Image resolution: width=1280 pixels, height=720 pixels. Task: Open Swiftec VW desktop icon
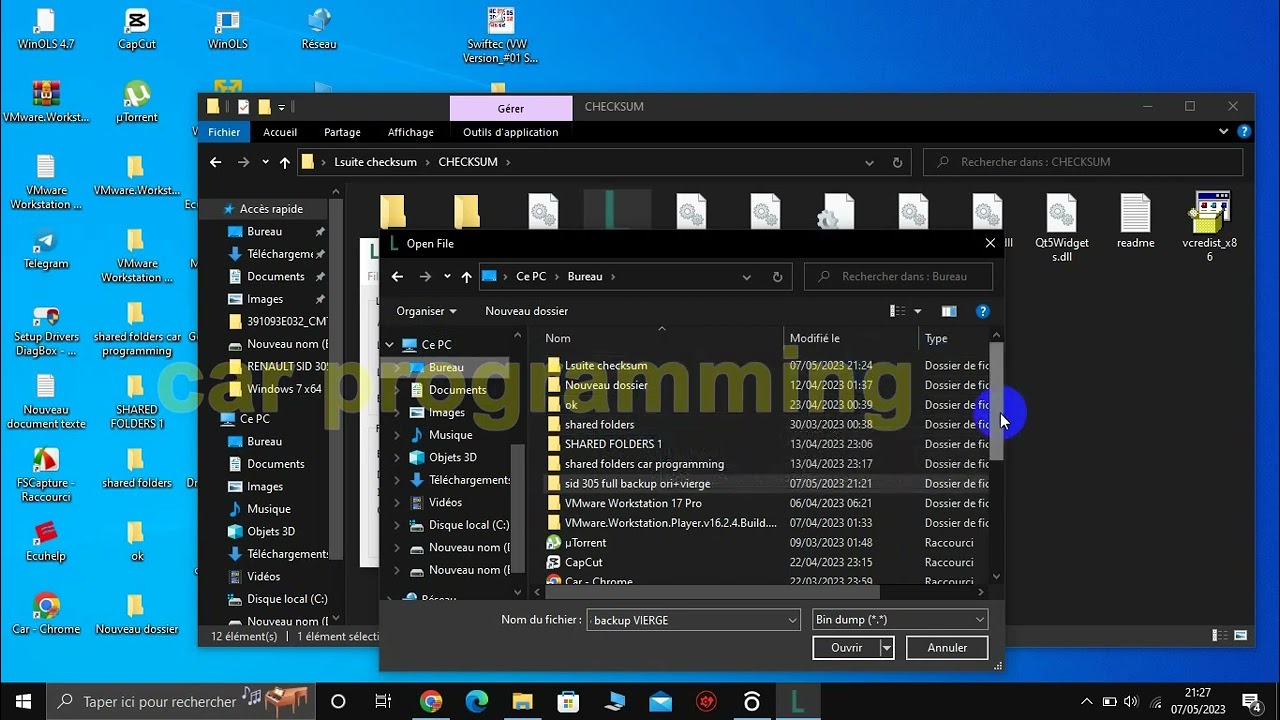click(x=500, y=36)
